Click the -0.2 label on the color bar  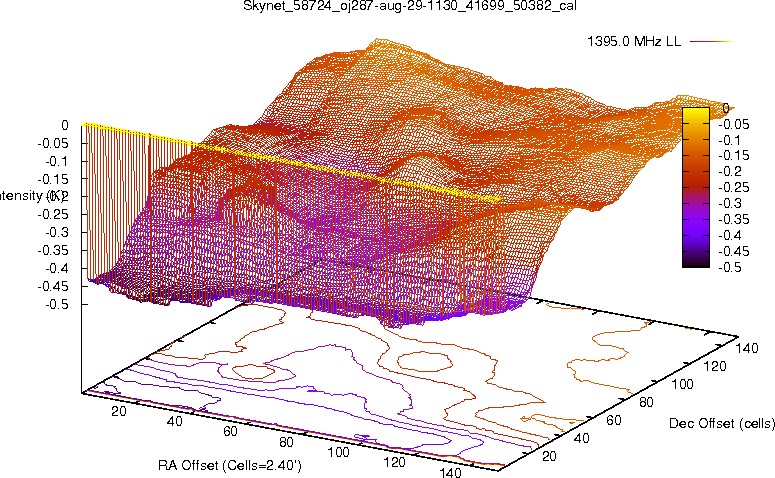(x=730, y=172)
